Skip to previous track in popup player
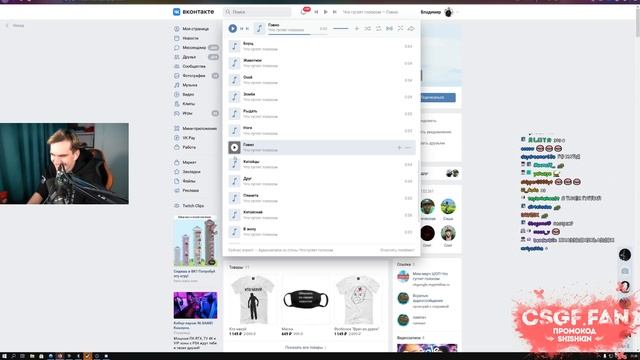Screen dimensions: 640x360 pyautogui.click(x=242, y=29)
